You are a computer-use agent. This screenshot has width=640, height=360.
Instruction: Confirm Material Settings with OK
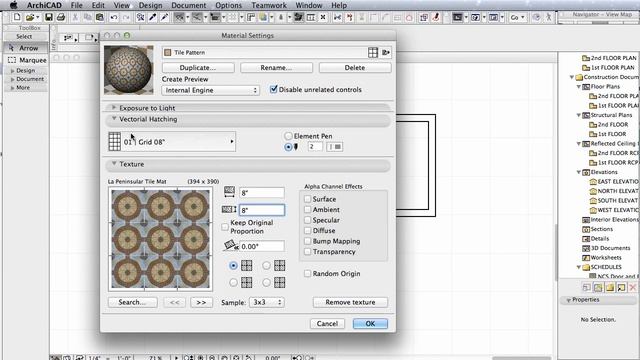pyautogui.click(x=370, y=324)
